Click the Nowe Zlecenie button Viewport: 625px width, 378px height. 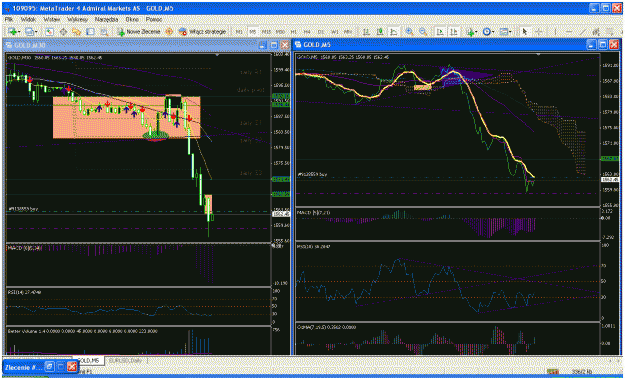point(139,32)
